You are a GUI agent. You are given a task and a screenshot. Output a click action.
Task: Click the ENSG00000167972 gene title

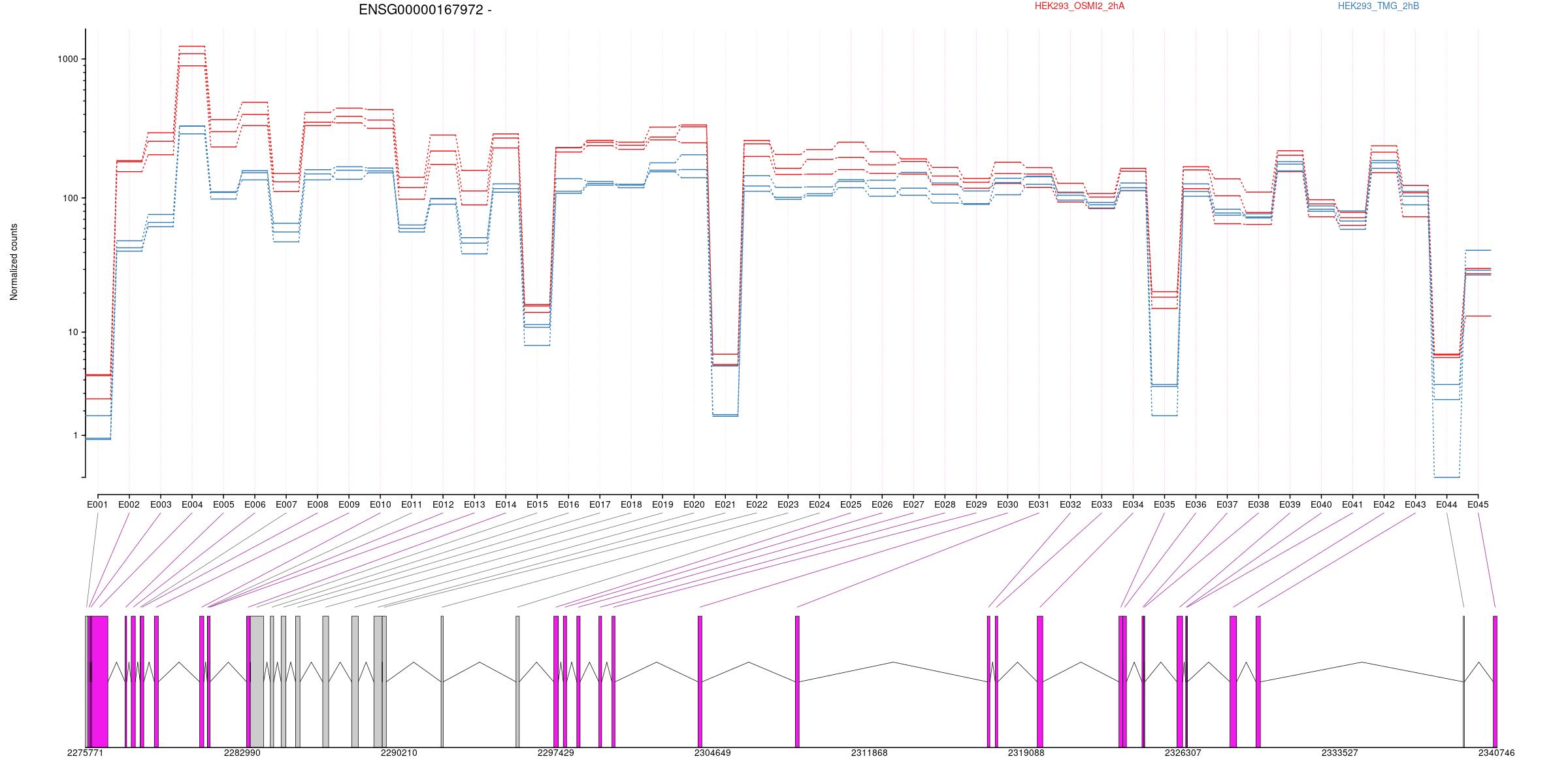pyautogui.click(x=425, y=10)
